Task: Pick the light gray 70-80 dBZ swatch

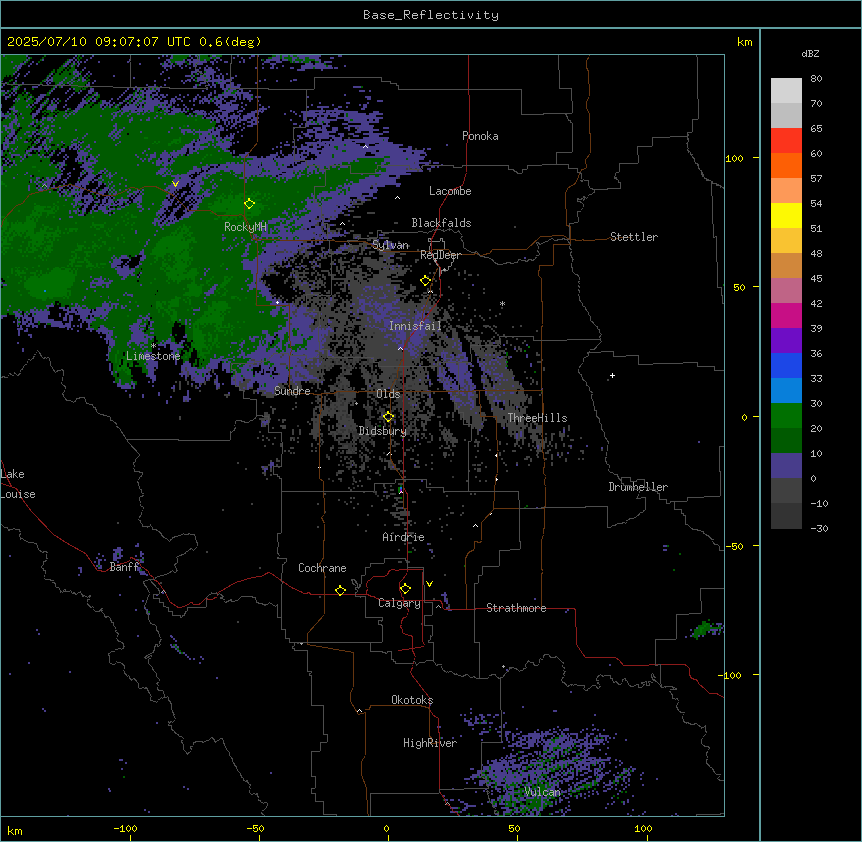Action: coord(786,91)
